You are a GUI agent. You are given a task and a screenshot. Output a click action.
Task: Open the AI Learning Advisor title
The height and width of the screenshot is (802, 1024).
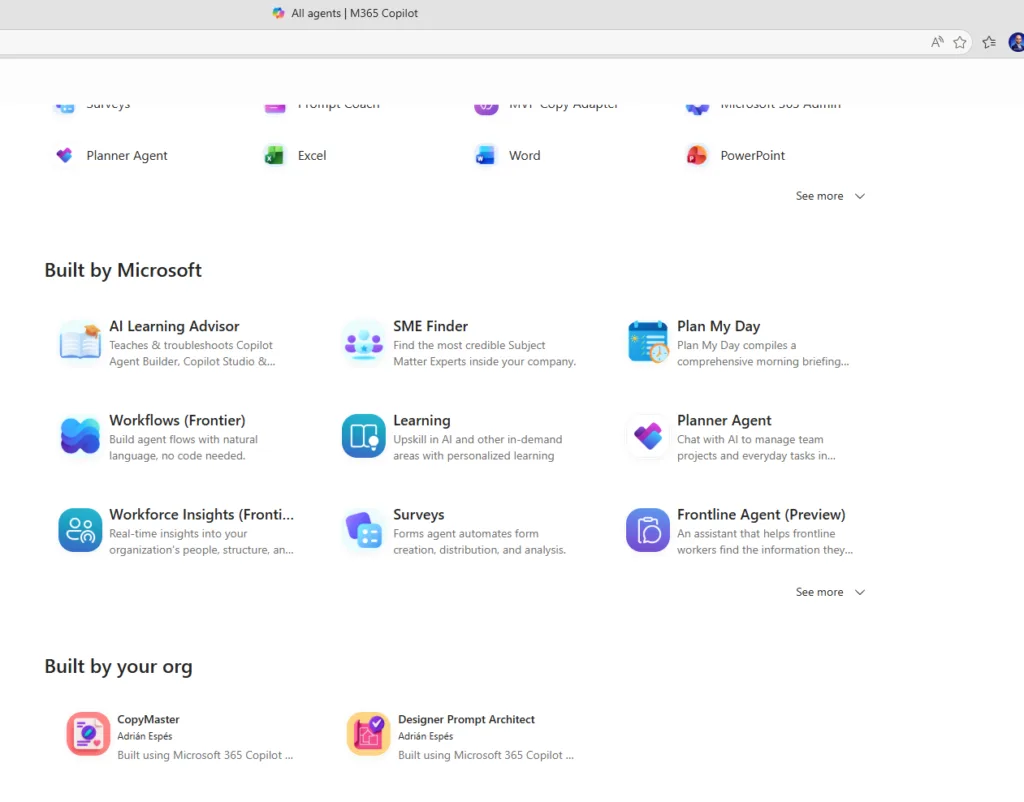[x=174, y=326]
